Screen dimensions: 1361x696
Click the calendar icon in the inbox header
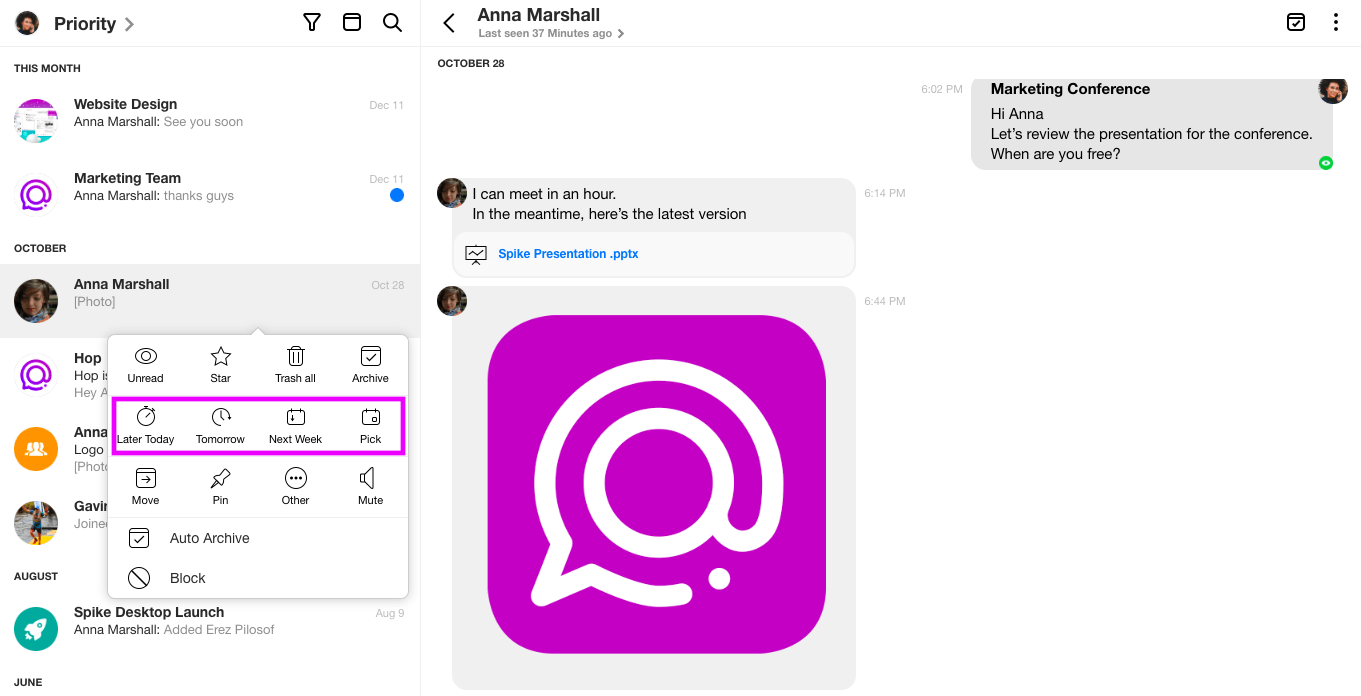pos(352,23)
